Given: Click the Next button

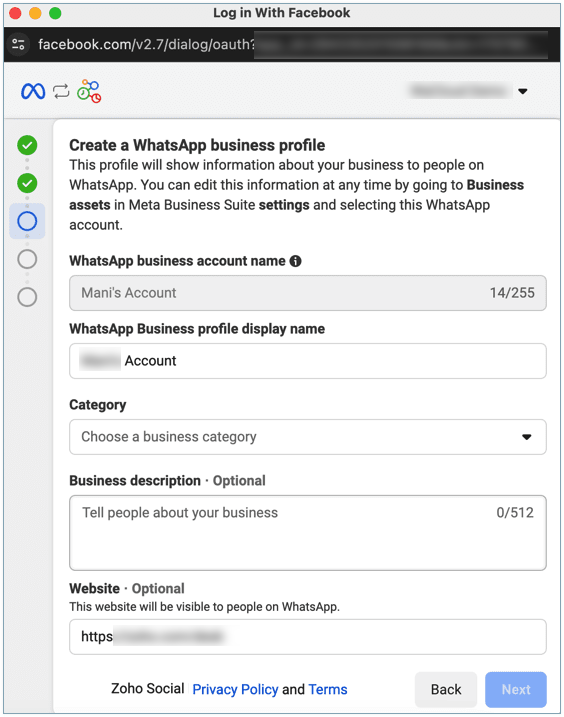Looking at the screenshot, I should pyautogui.click(x=516, y=690).
